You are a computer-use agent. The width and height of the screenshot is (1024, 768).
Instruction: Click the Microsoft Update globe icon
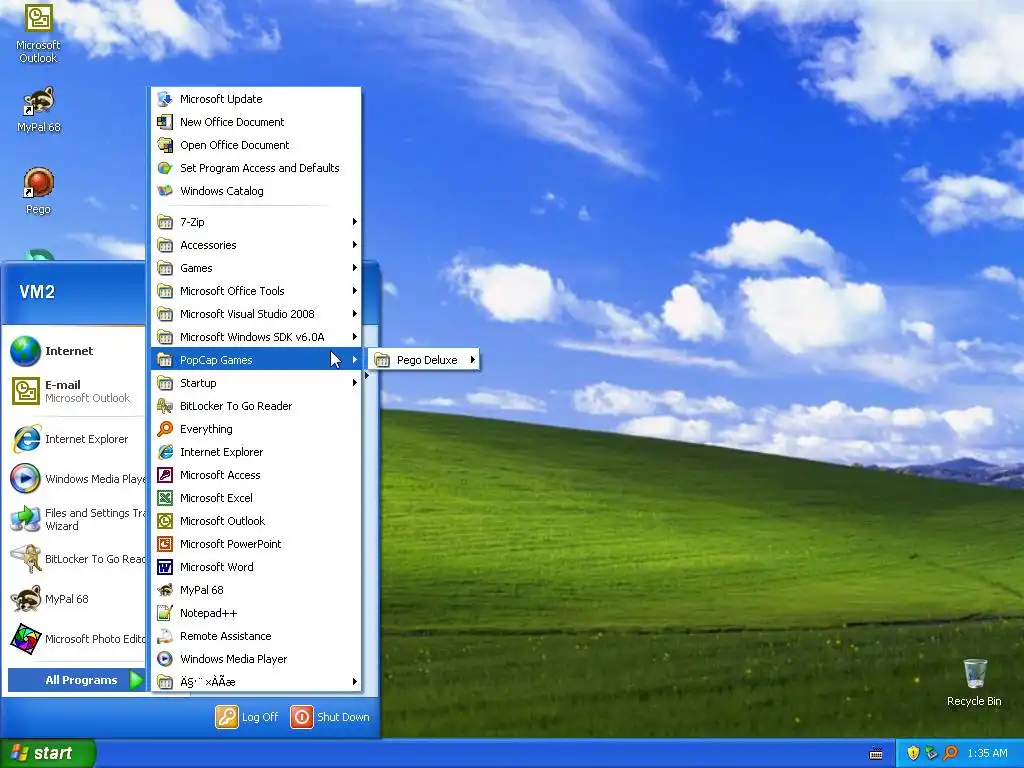165,99
